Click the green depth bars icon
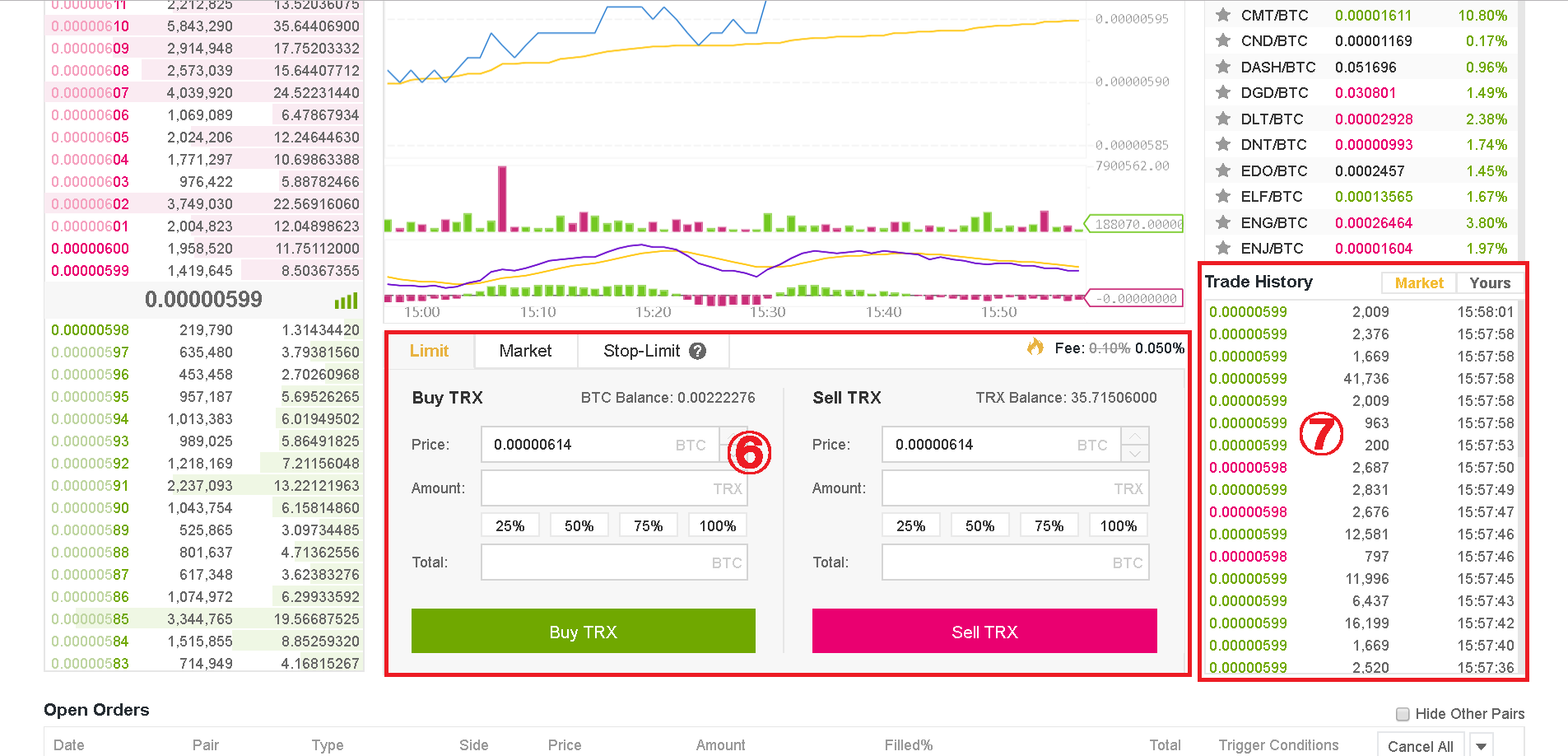This screenshot has width=1568, height=756. [x=347, y=301]
